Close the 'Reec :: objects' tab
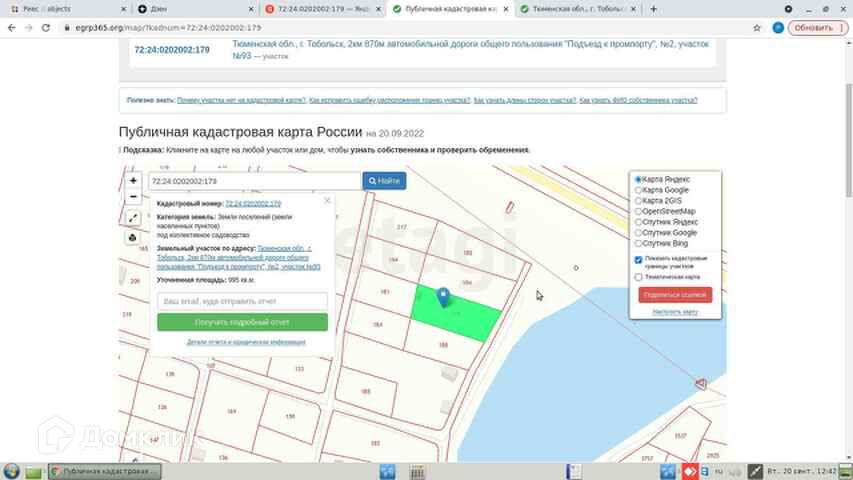This screenshot has width=853, height=480. pyautogui.click(x=123, y=9)
